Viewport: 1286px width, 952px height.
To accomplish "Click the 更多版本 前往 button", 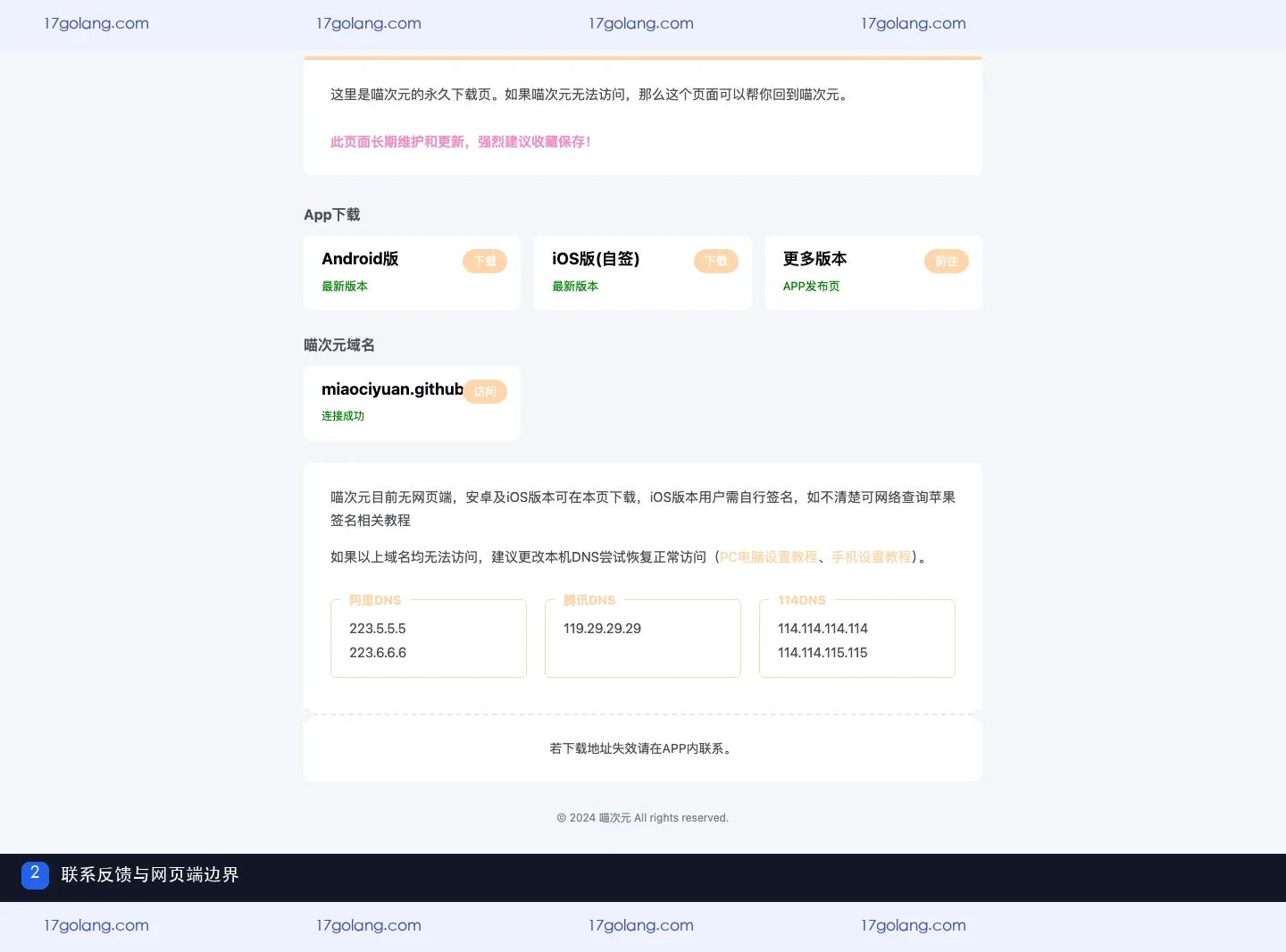I will click(x=947, y=261).
